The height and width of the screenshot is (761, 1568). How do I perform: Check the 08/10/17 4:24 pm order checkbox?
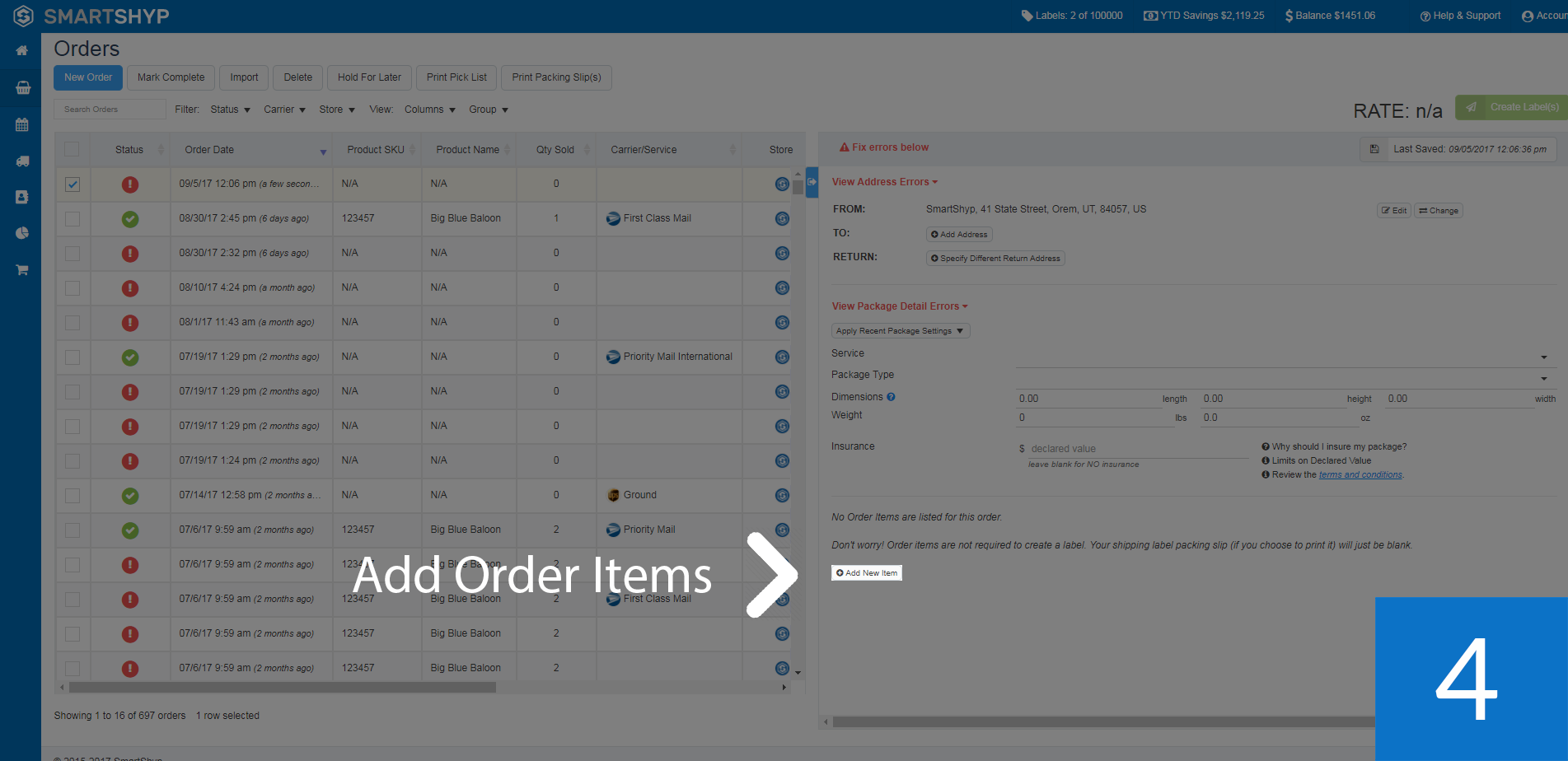[x=73, y=288]
